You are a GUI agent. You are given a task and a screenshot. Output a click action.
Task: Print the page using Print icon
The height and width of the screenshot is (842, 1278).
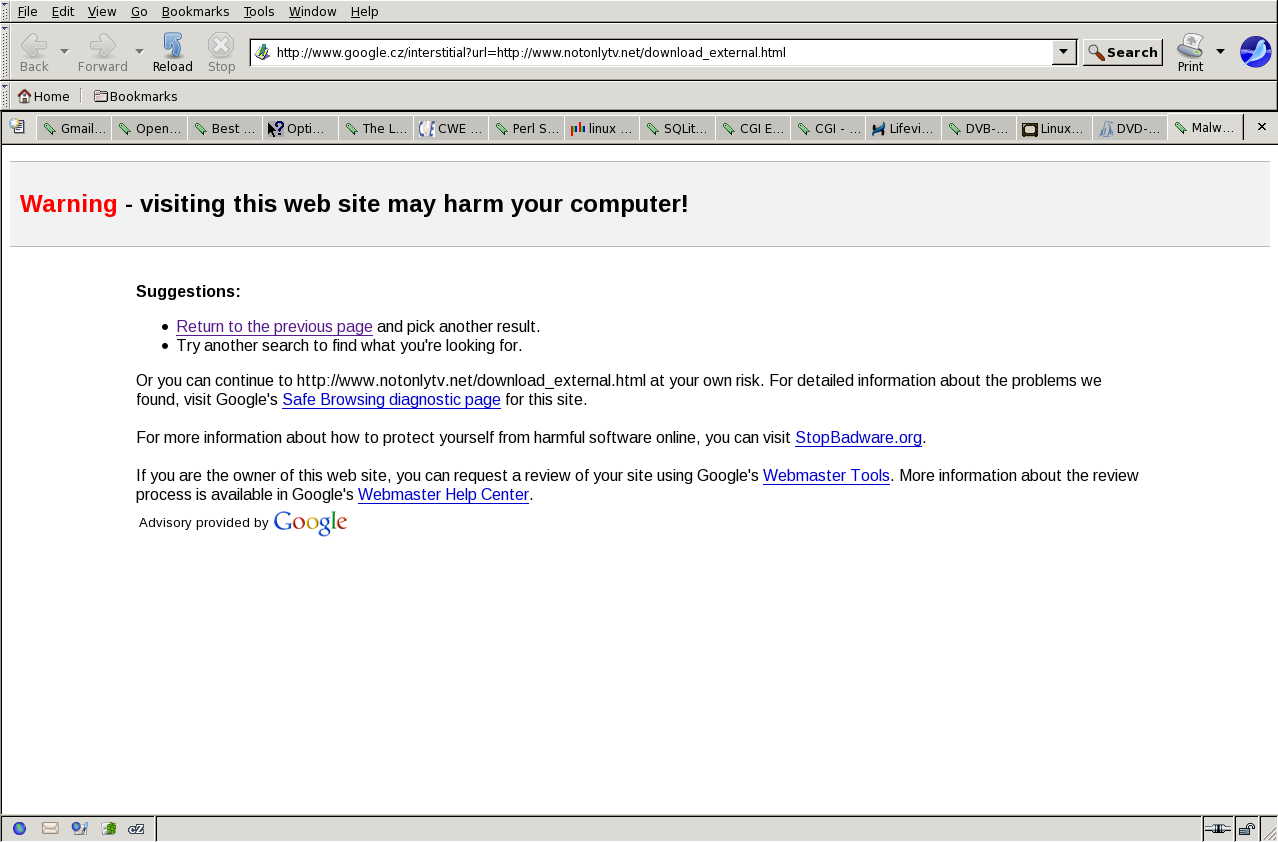(x=1190, y=52)
